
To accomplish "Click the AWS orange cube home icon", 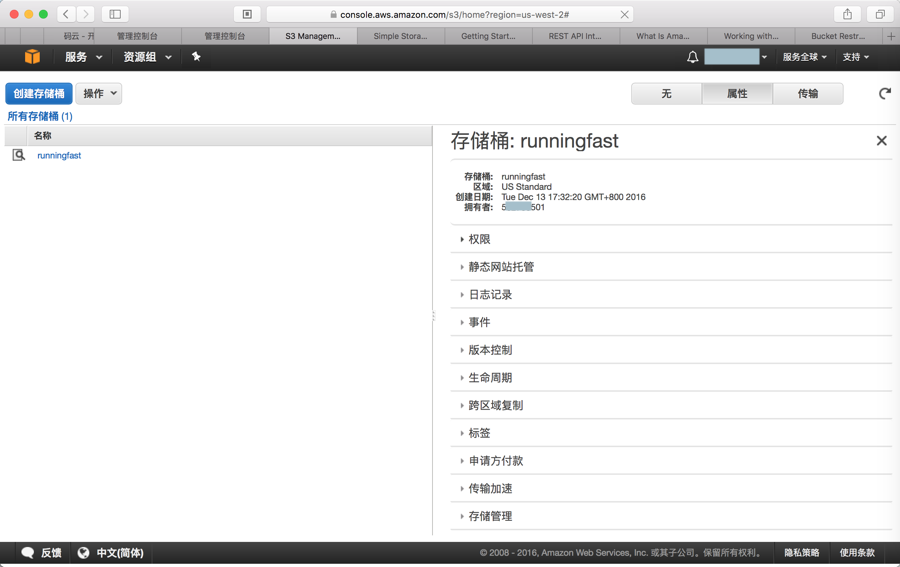I will pos(32,56).
